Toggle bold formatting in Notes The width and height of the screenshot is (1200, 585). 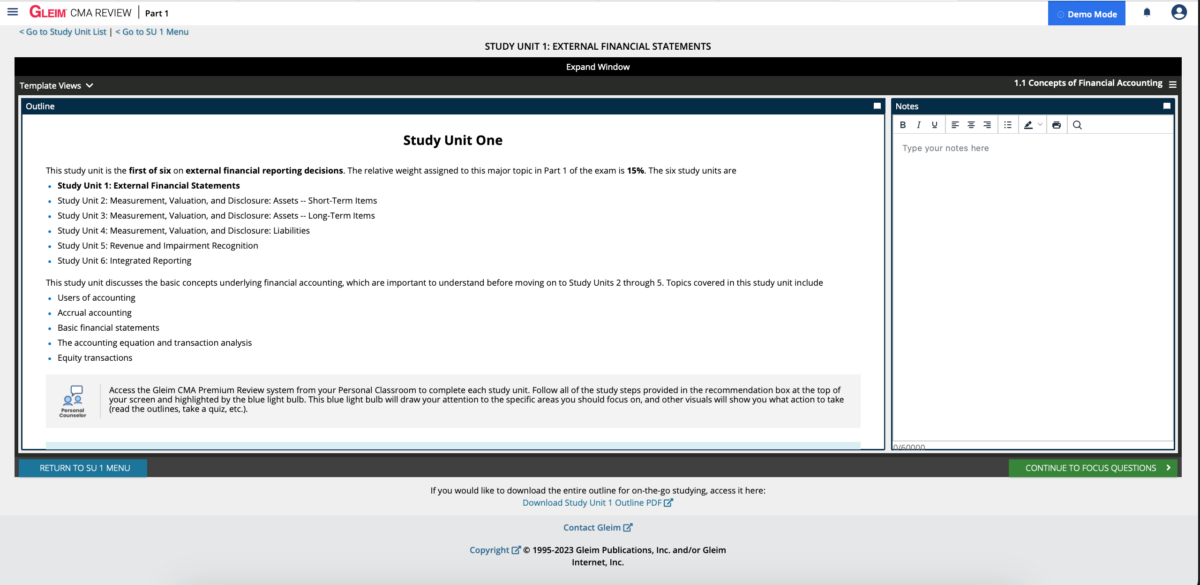(903, 125)
